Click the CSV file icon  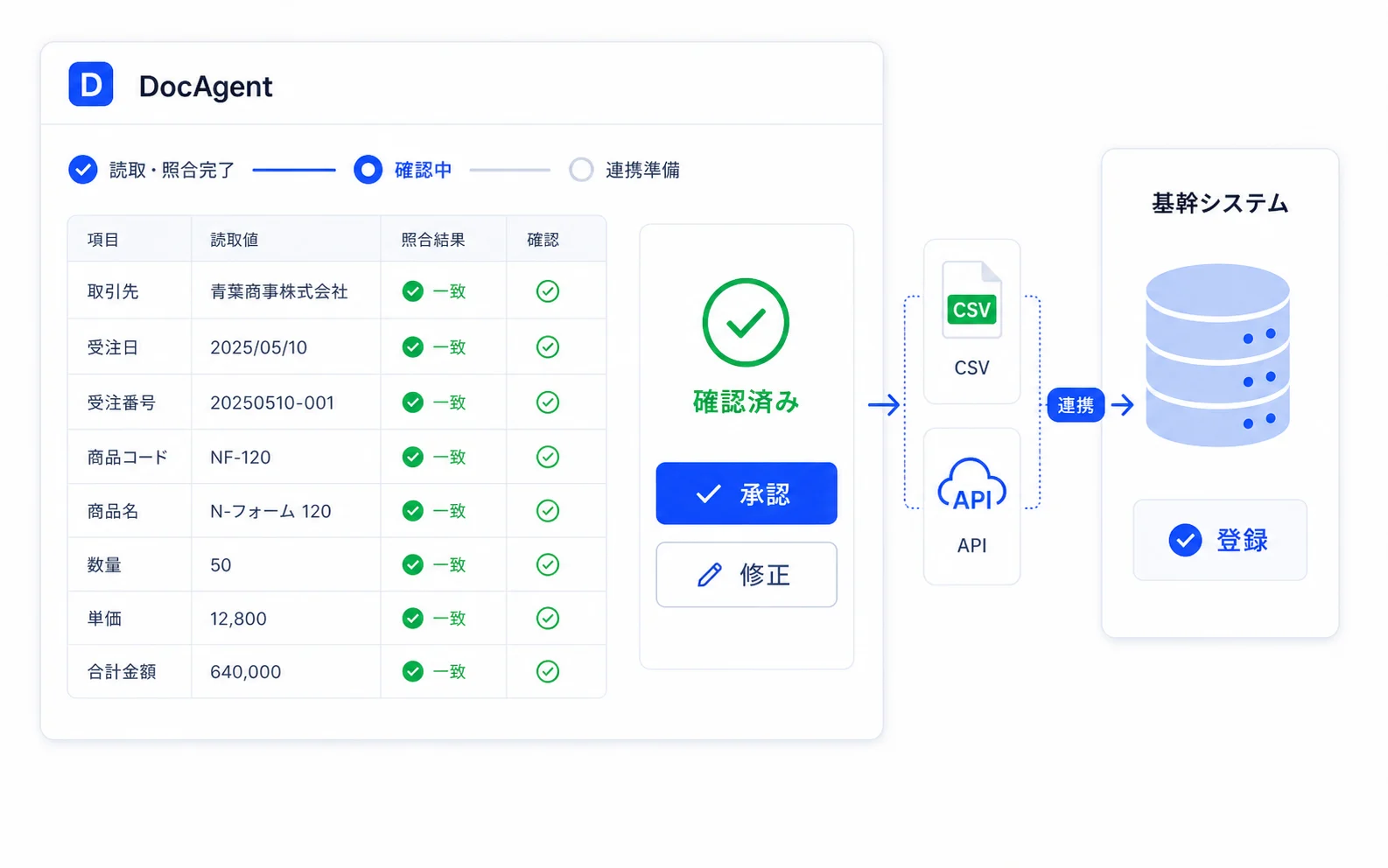(x=971, y=299)
